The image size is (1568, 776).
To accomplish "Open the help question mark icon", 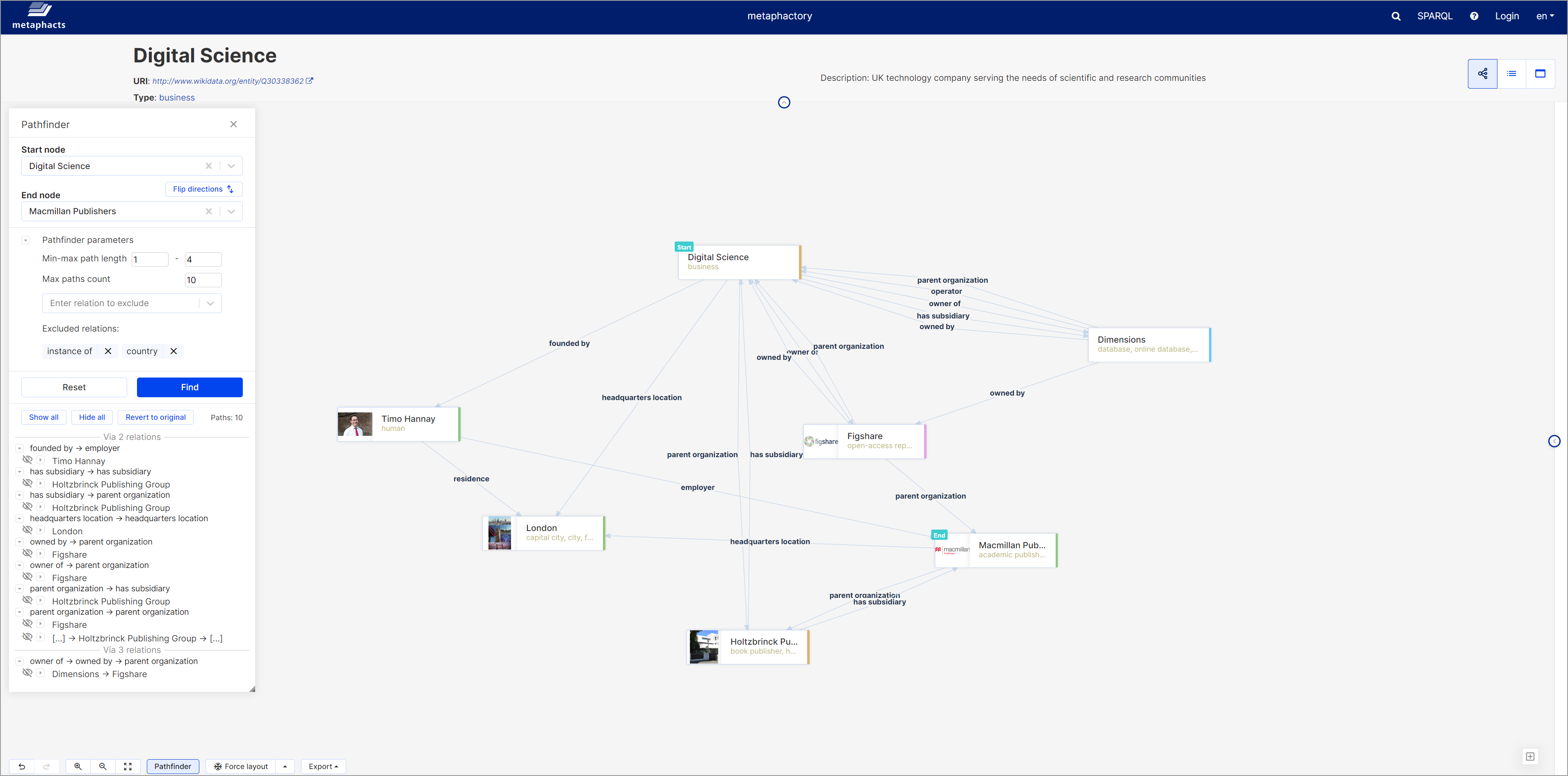I will coord(1474,16).
